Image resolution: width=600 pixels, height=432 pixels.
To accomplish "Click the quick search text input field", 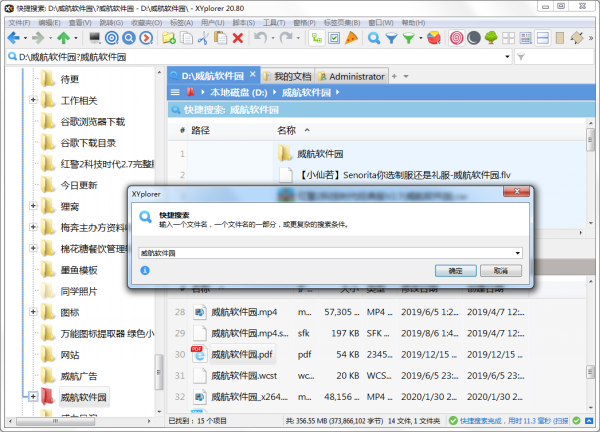I will point(320,253).
